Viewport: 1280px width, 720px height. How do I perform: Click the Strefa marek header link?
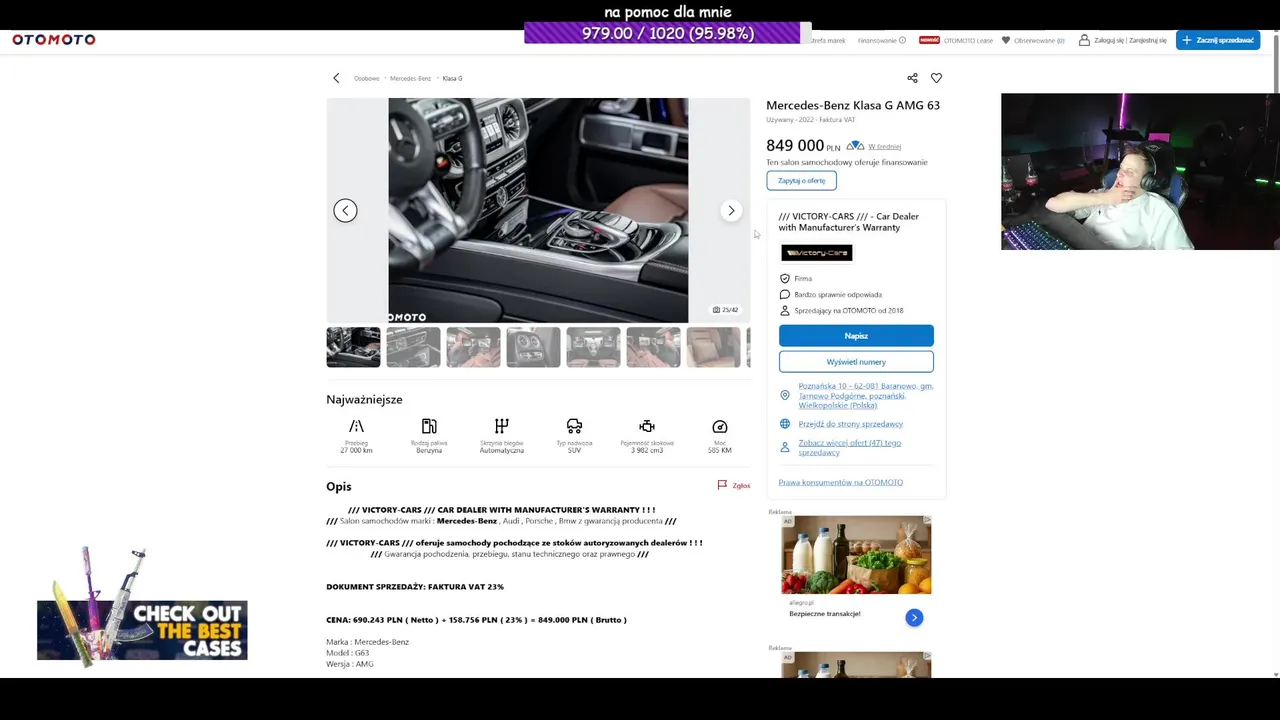coord(829,41)
